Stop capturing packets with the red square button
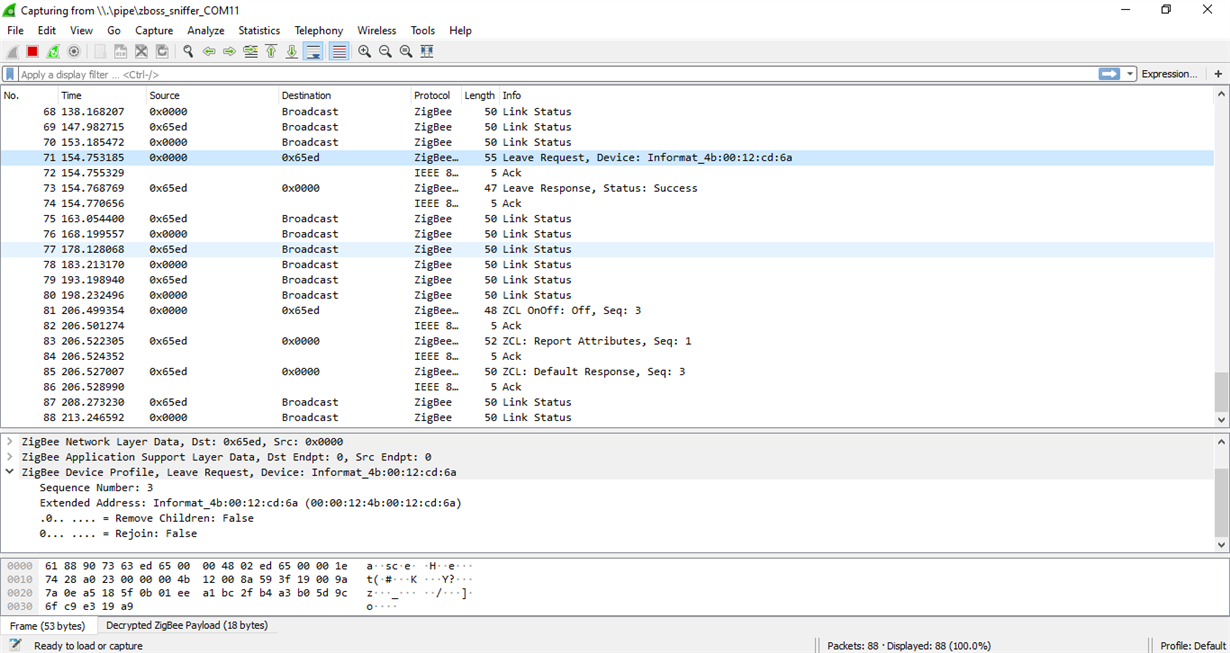Image resolution: width=1230 pixels, height=653 pixels. [32, 51]
